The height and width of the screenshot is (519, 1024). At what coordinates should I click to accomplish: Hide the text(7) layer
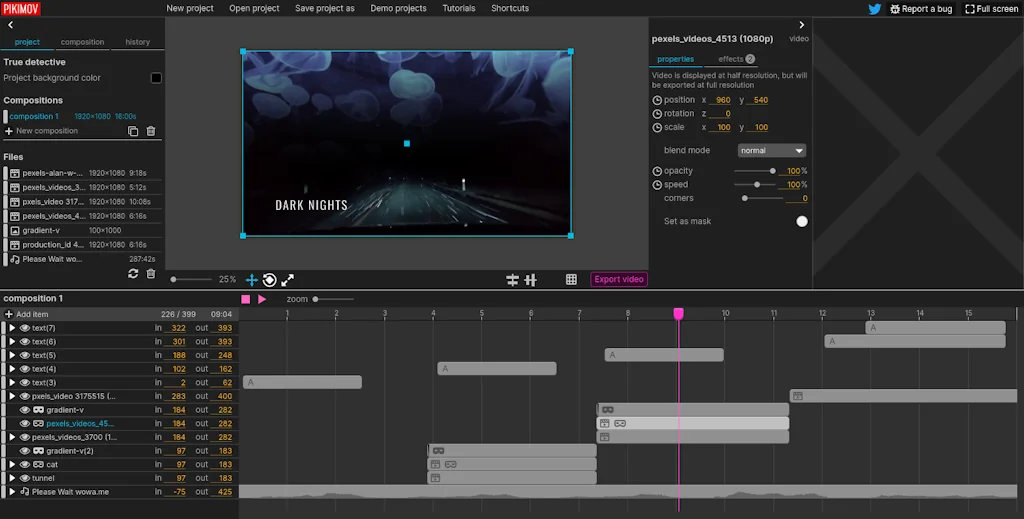point(25,328)
